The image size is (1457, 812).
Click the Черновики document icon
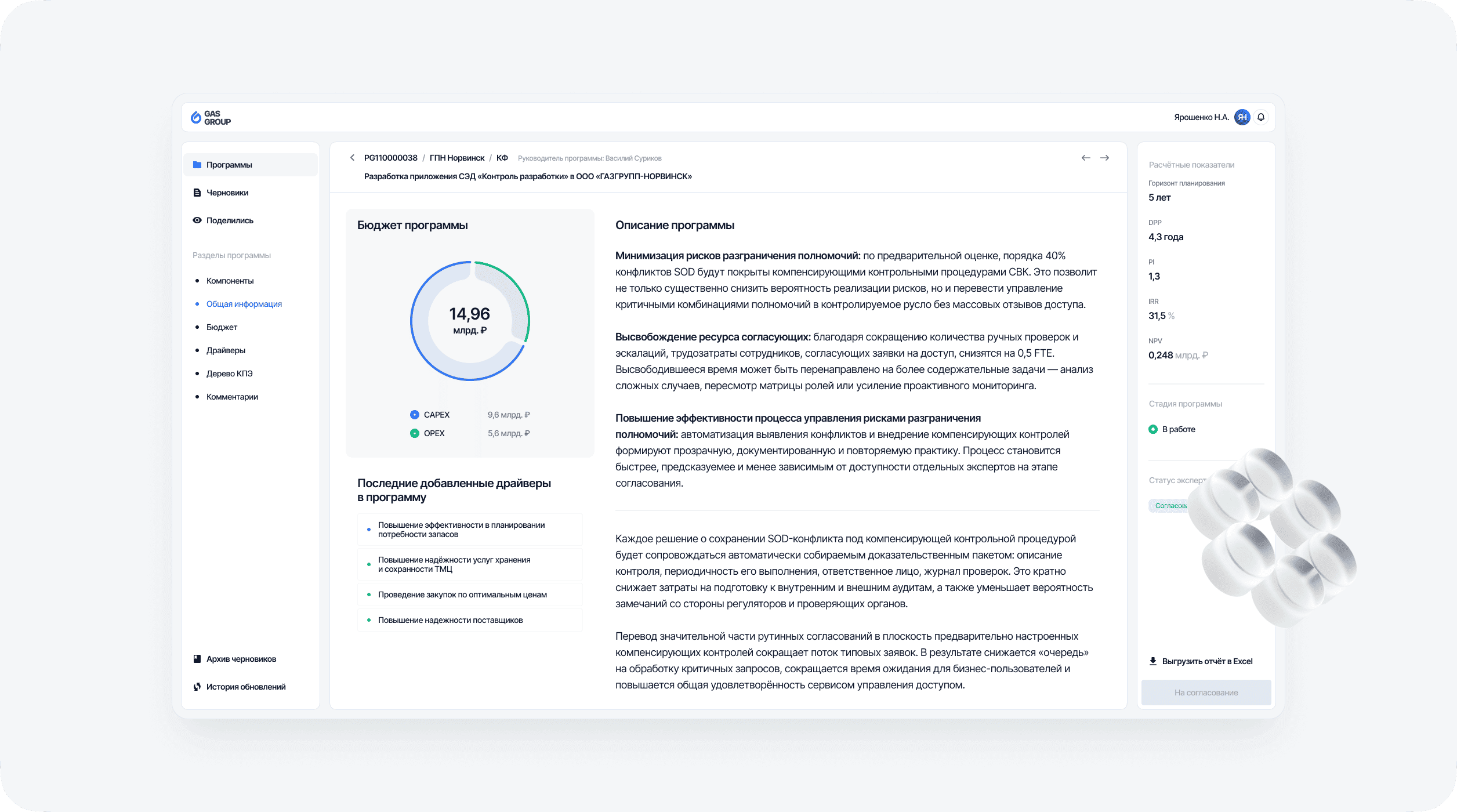coord(197,193)
